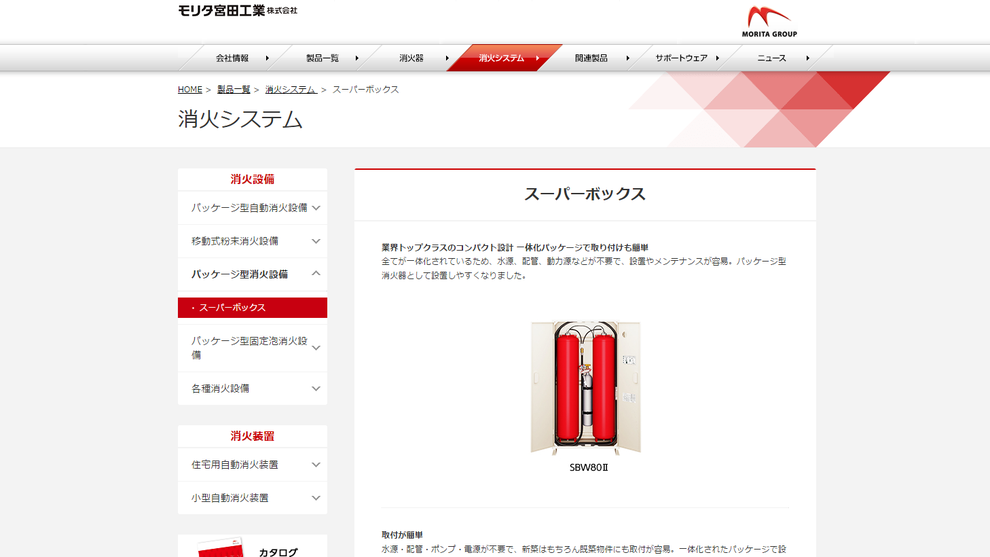Click the arrow icon beside 会社情報

267,58
